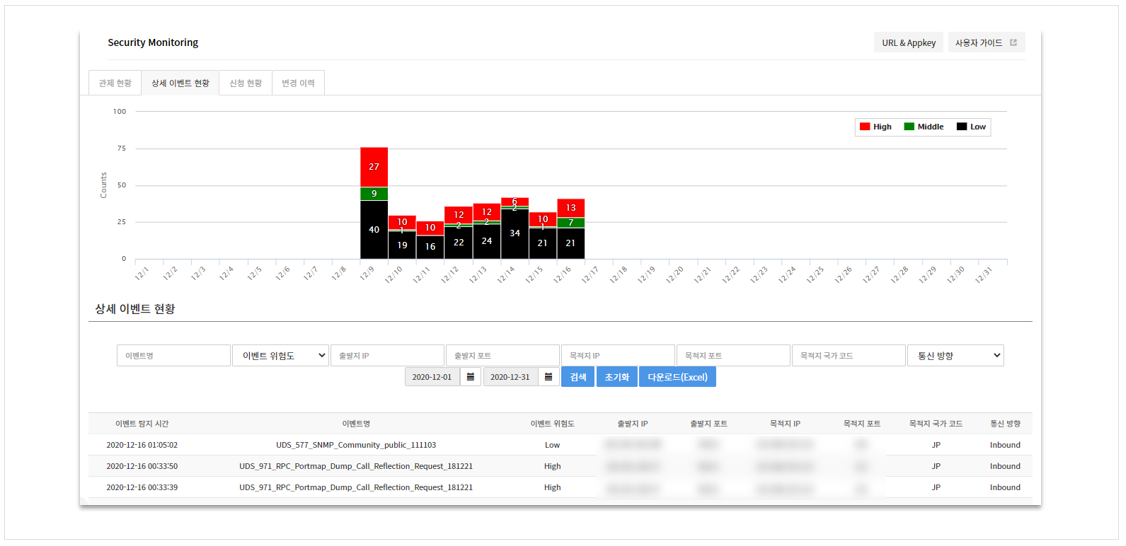The width and height of the screenshot is (1126, 546).
Task: Click the 검색 search button
Action: [x=577, y=377]
